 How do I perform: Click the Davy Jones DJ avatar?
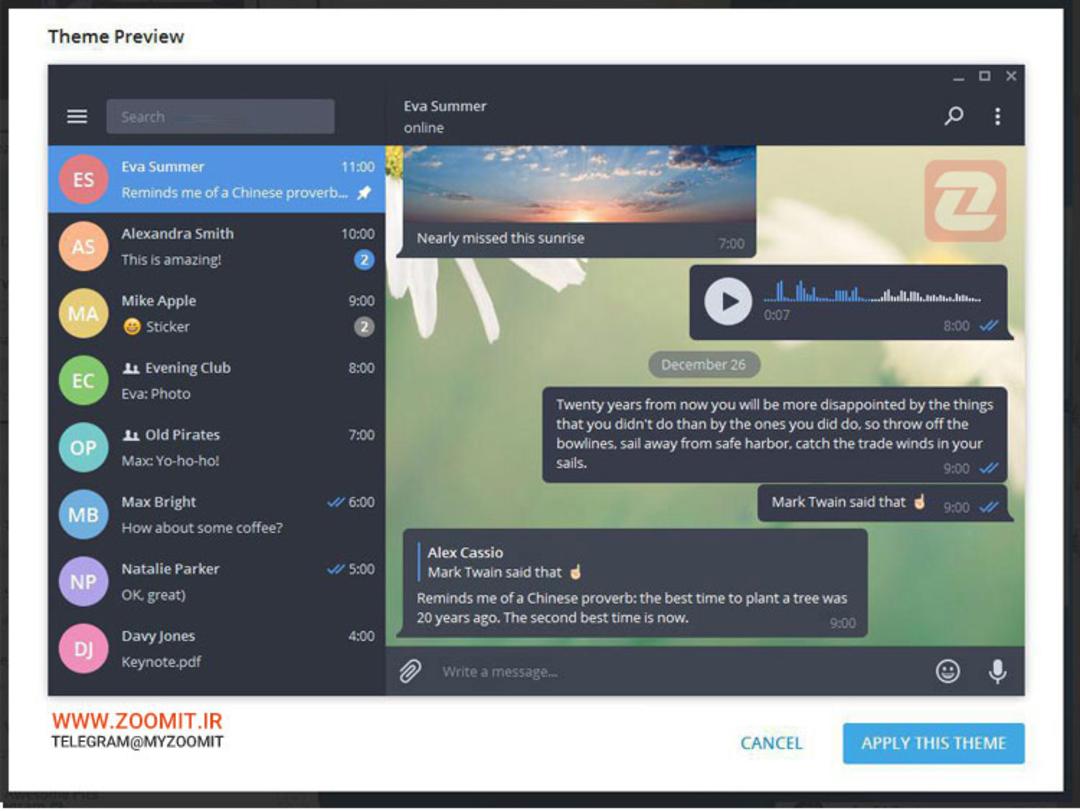(x=83, y=648)
